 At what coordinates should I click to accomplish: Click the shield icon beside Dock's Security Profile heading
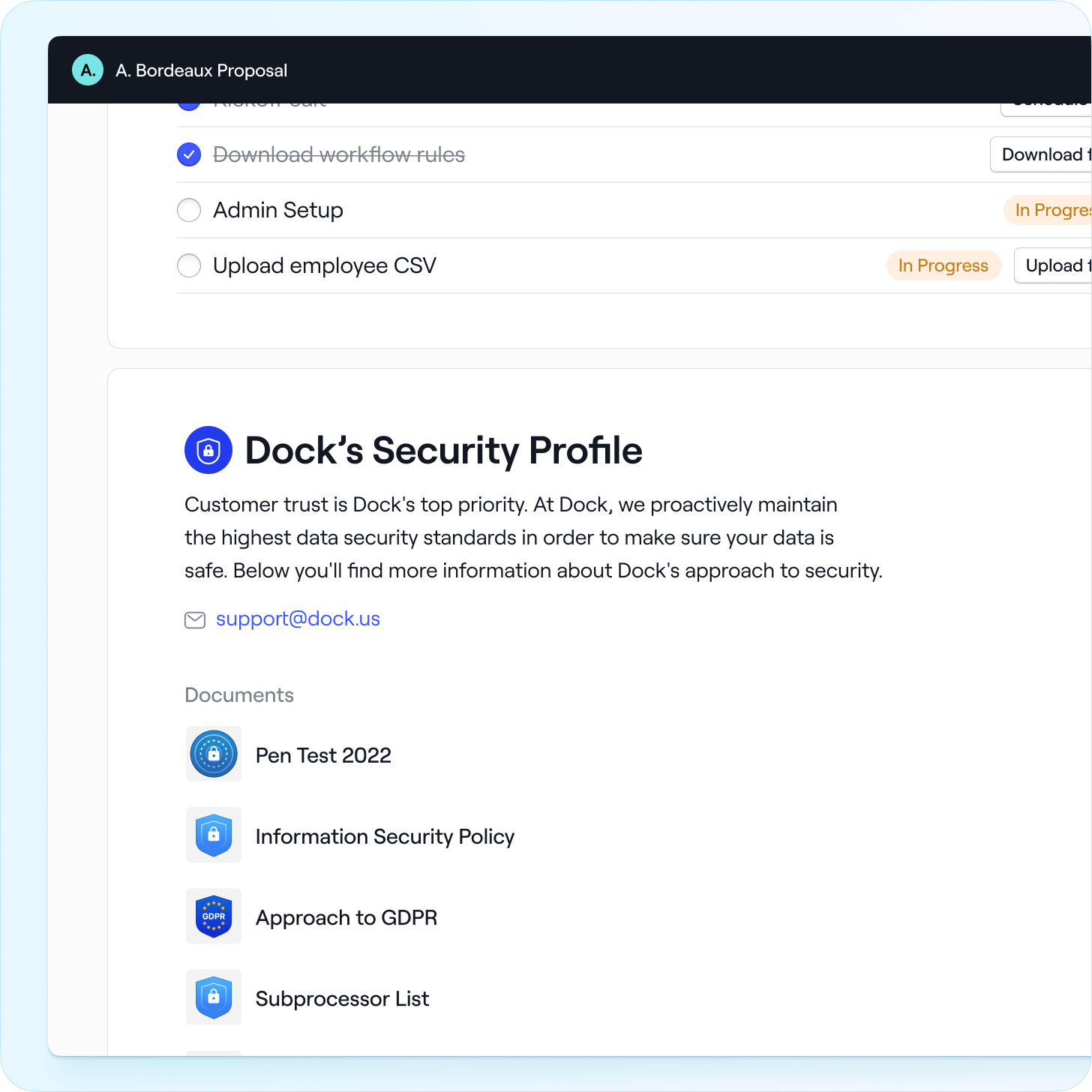point(208,450)
